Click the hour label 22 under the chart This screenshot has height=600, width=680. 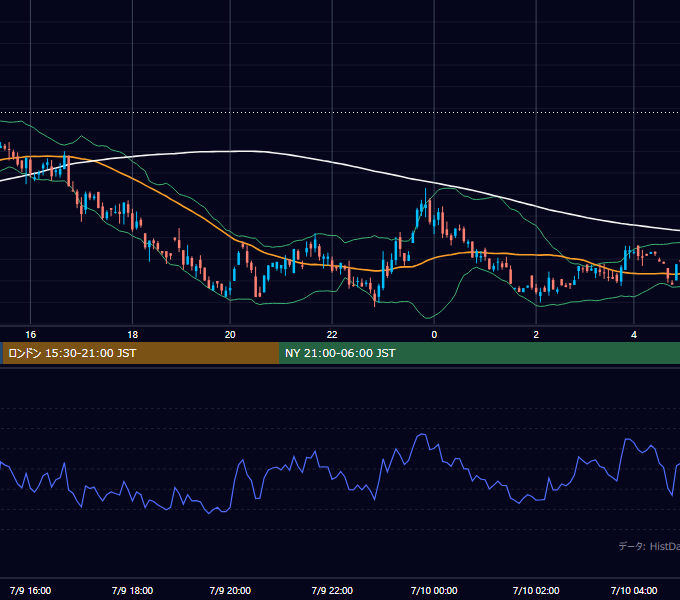pyautogui.click(x=332, y=335)
